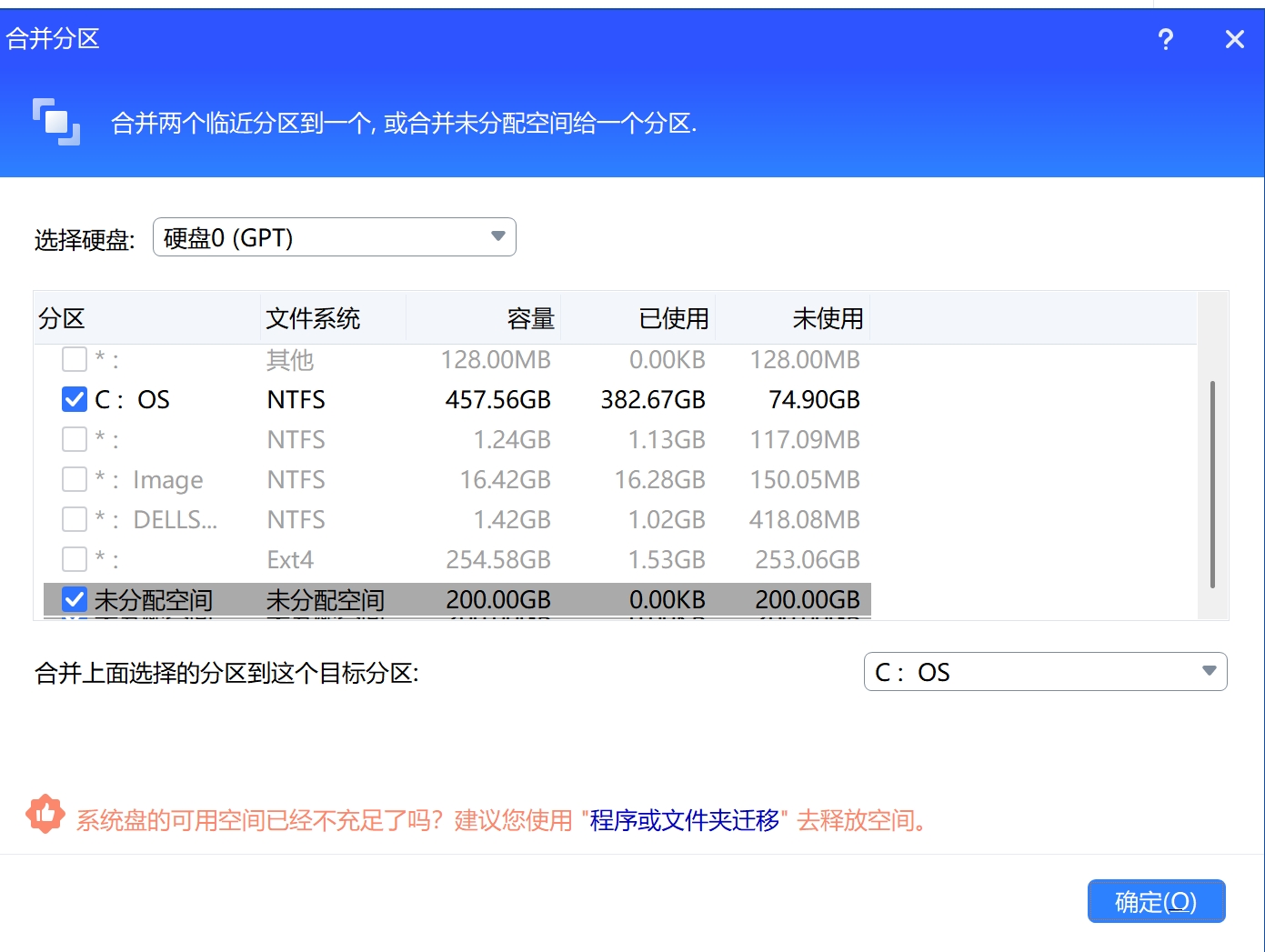Uncheck the 未分配空间 checkbox
This screenshot has height=952, width=1265.
[75, 599]
